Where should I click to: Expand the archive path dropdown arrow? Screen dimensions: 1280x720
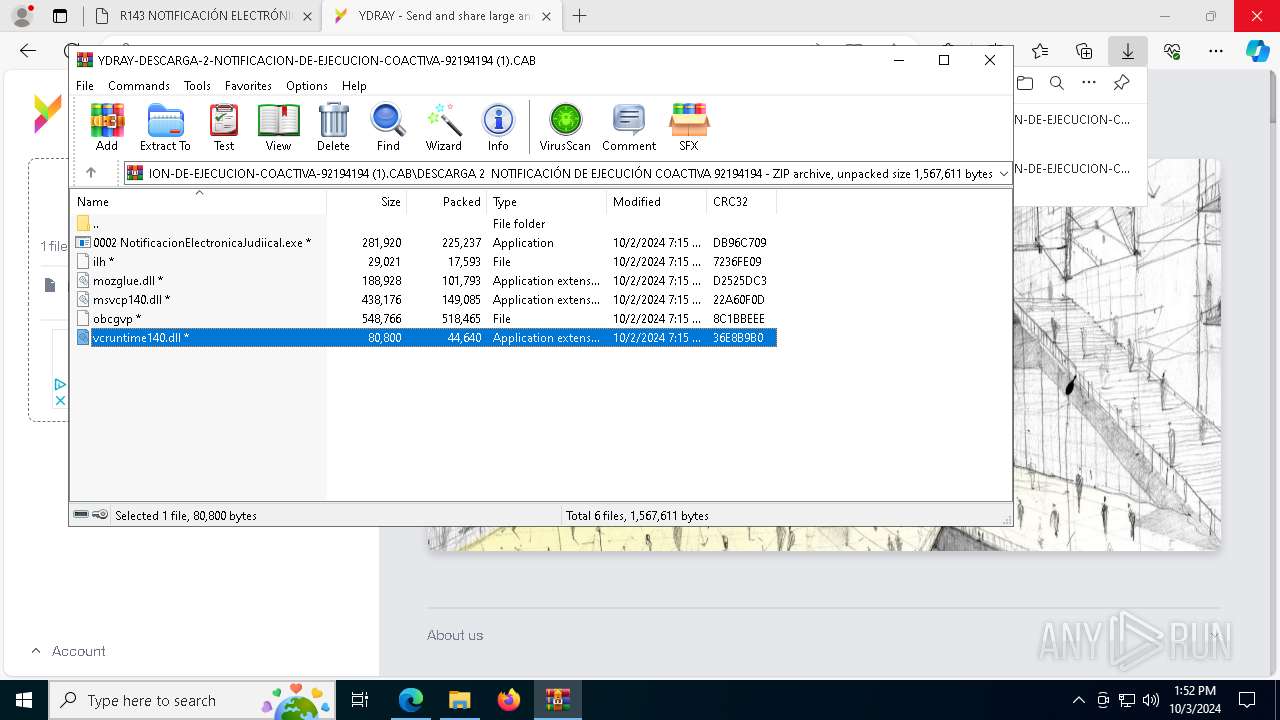[x=1004, y=174]
